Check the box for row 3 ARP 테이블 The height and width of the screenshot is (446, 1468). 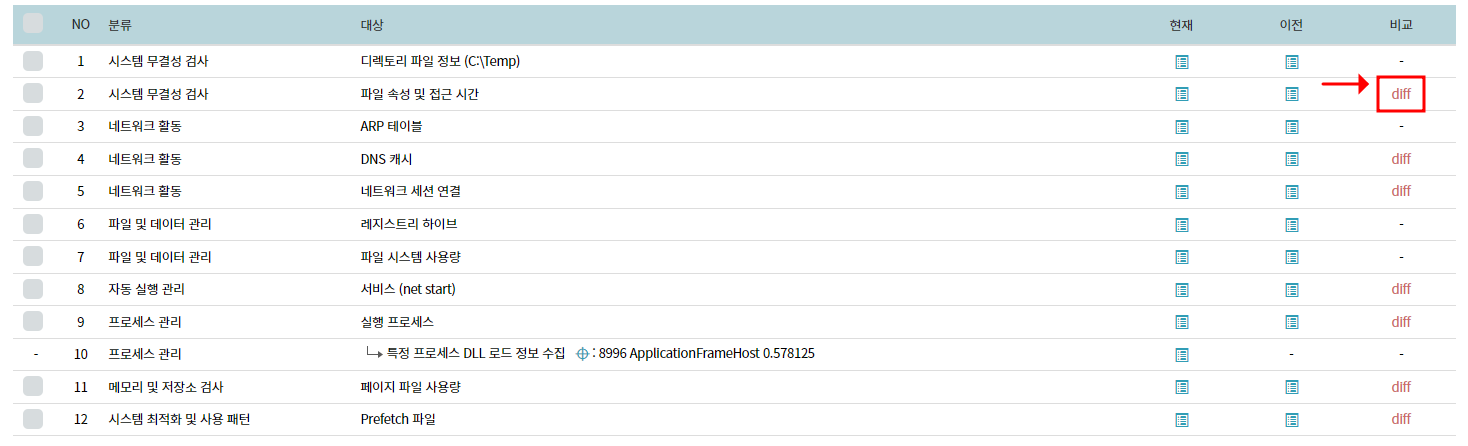[x=33, y=127]
